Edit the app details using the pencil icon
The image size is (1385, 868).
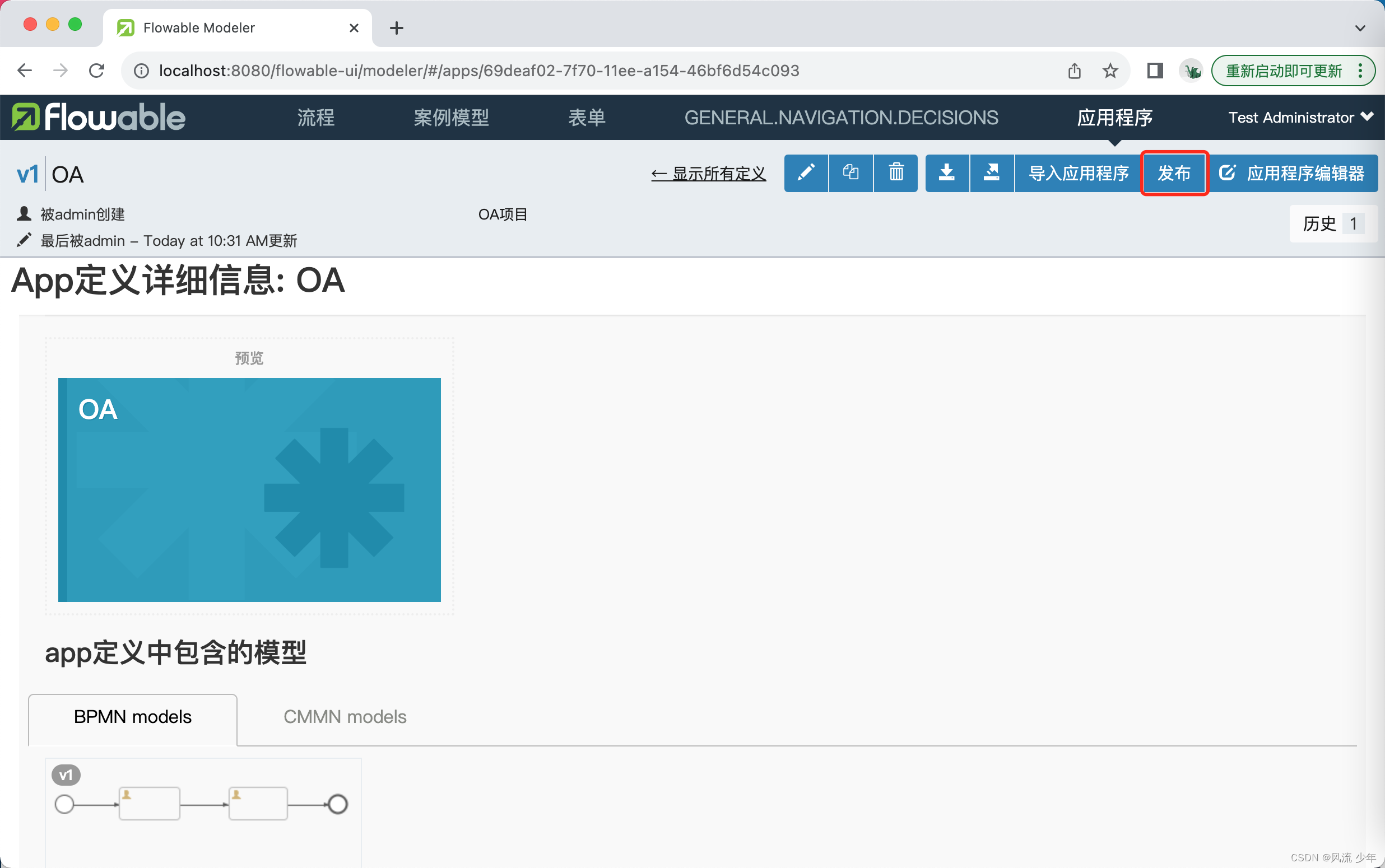click(x=806, y=173)
